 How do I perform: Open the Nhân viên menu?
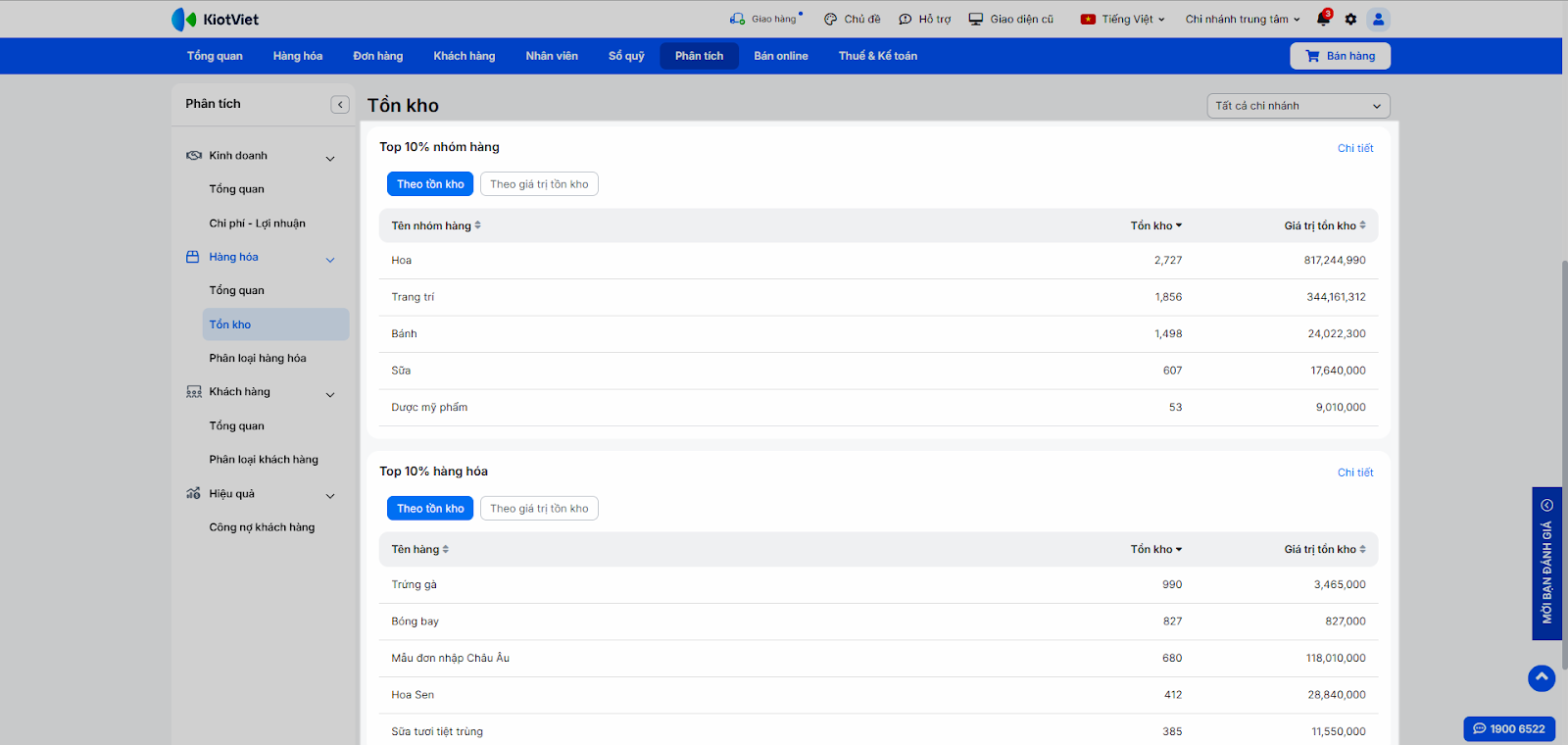(552, 56)
